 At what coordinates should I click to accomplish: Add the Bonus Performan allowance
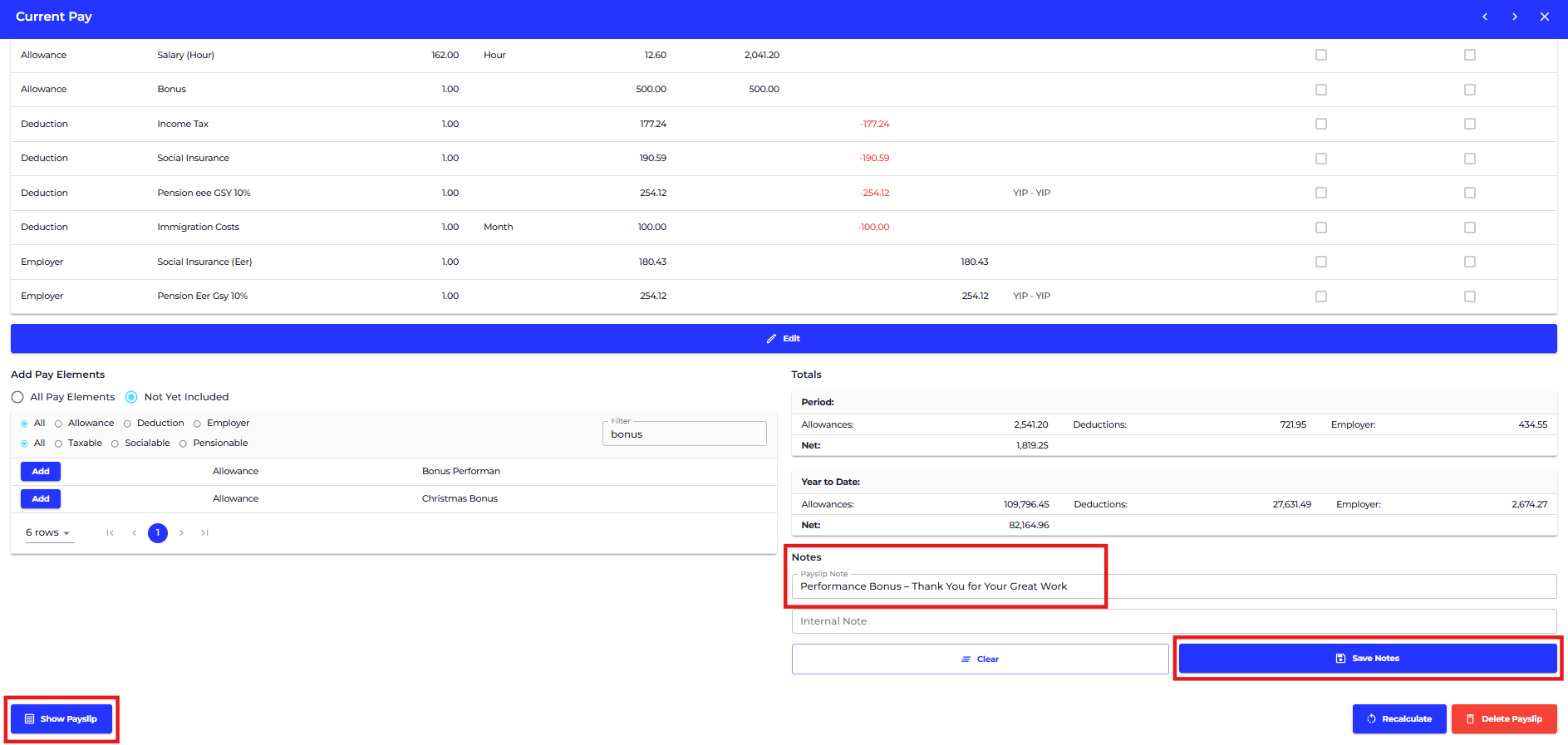pyautogui.click(x=41, y=472)
